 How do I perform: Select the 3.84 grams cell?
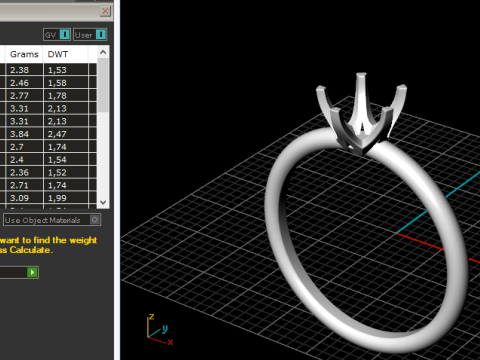(x=24, y=134)
